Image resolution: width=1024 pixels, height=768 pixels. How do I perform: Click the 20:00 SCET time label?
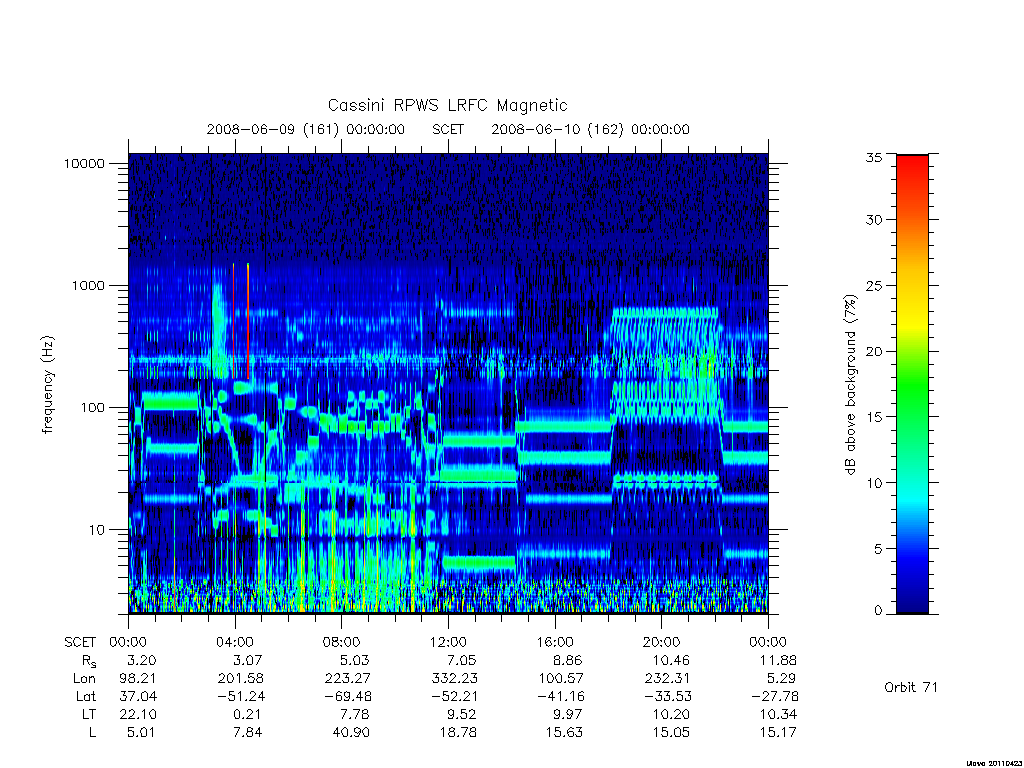click(661, 642)
